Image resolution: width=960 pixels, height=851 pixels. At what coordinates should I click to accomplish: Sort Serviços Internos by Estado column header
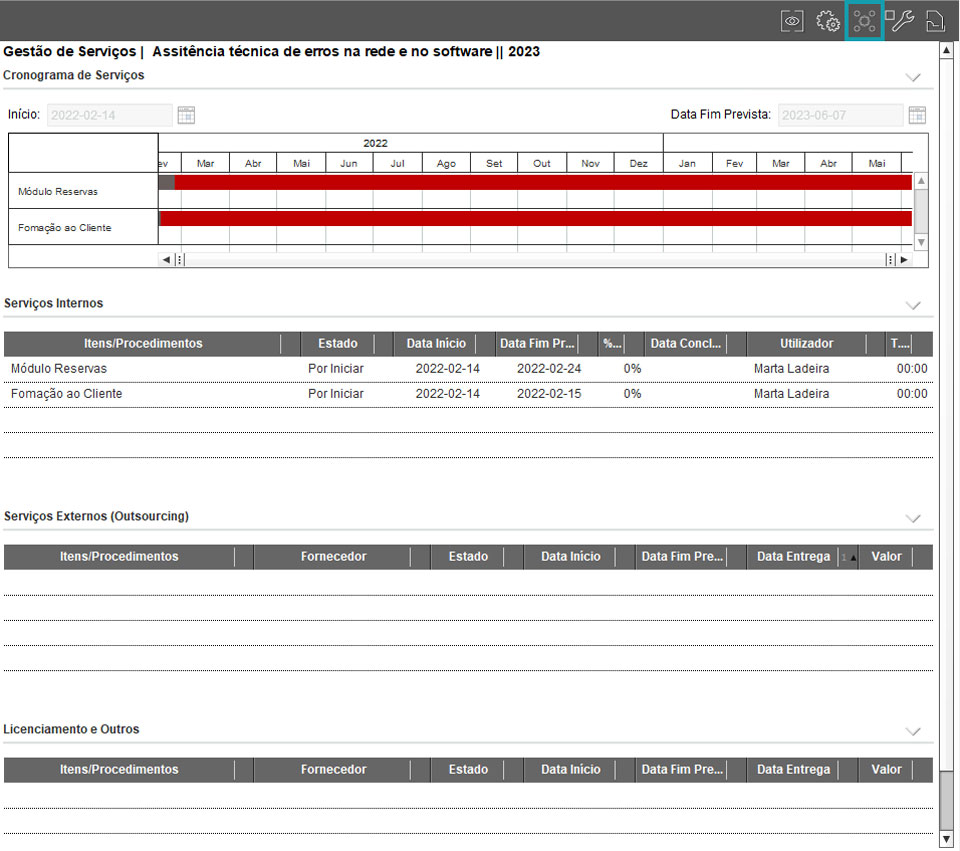click(x=338, y=344)
